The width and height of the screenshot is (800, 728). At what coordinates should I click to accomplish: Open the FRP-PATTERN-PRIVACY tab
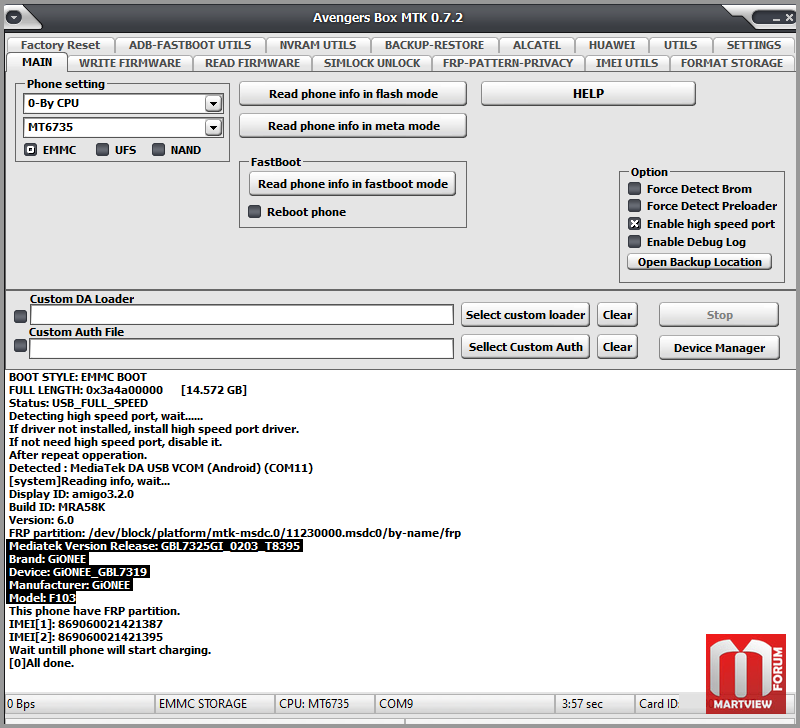click(x=508, y=63)
